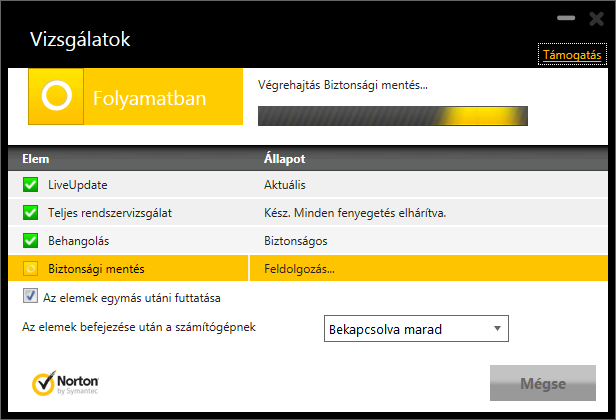Click the green checkmark beside Behangolás
This screenshot has height=420, width=616.
point(30,240)
